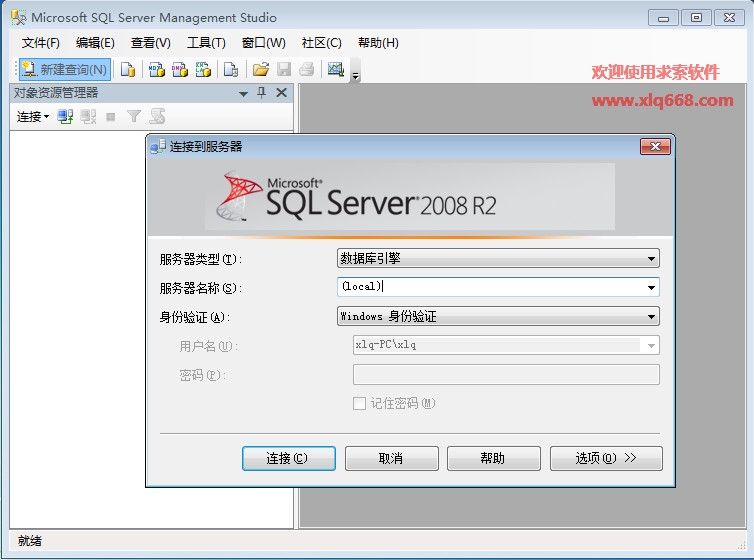
Task: Click the 密码 password field
Action: coord(506,374)
